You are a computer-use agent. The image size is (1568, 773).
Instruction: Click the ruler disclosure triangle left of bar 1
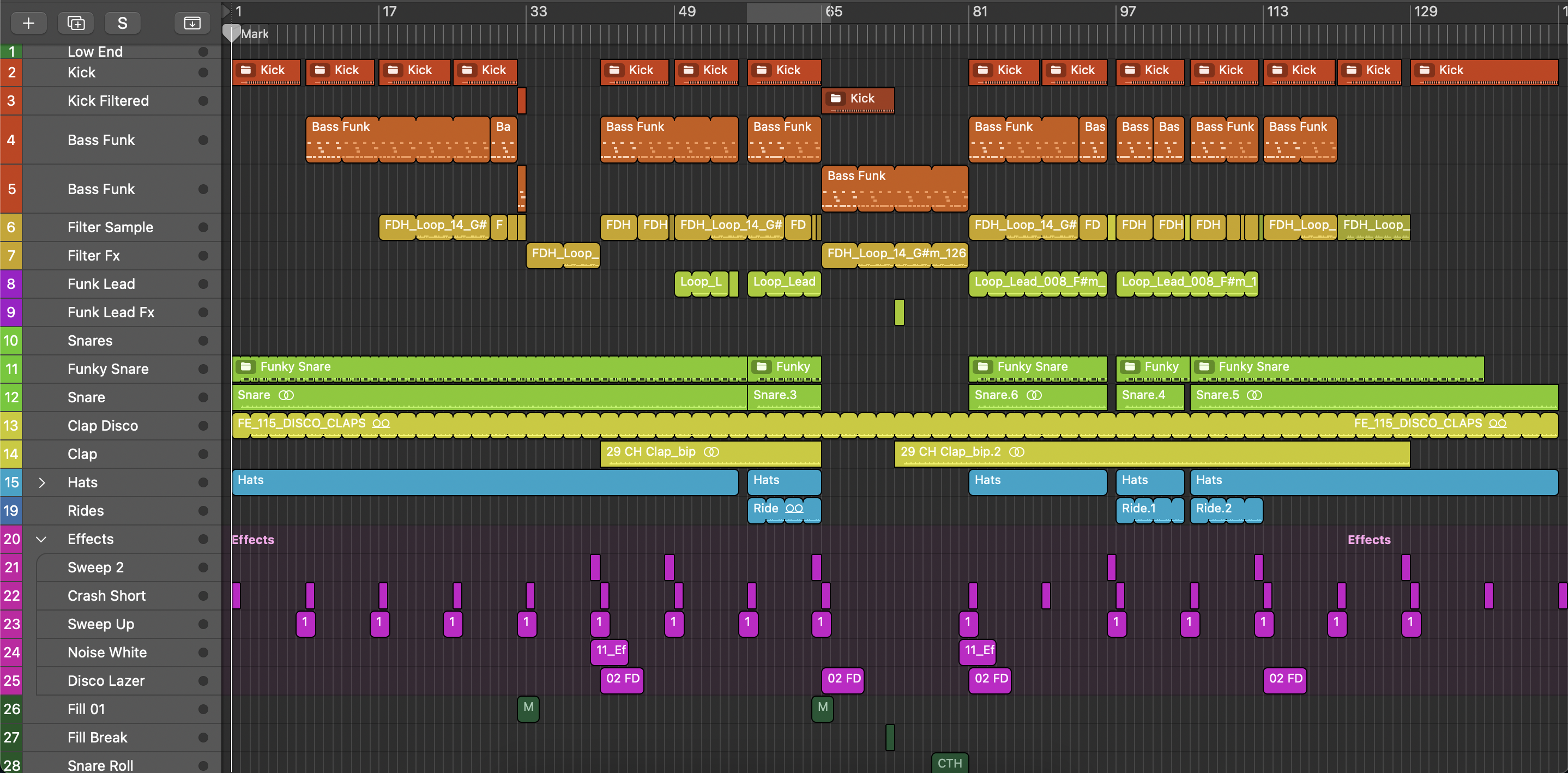pyautogui.click(x=226, y=11)
